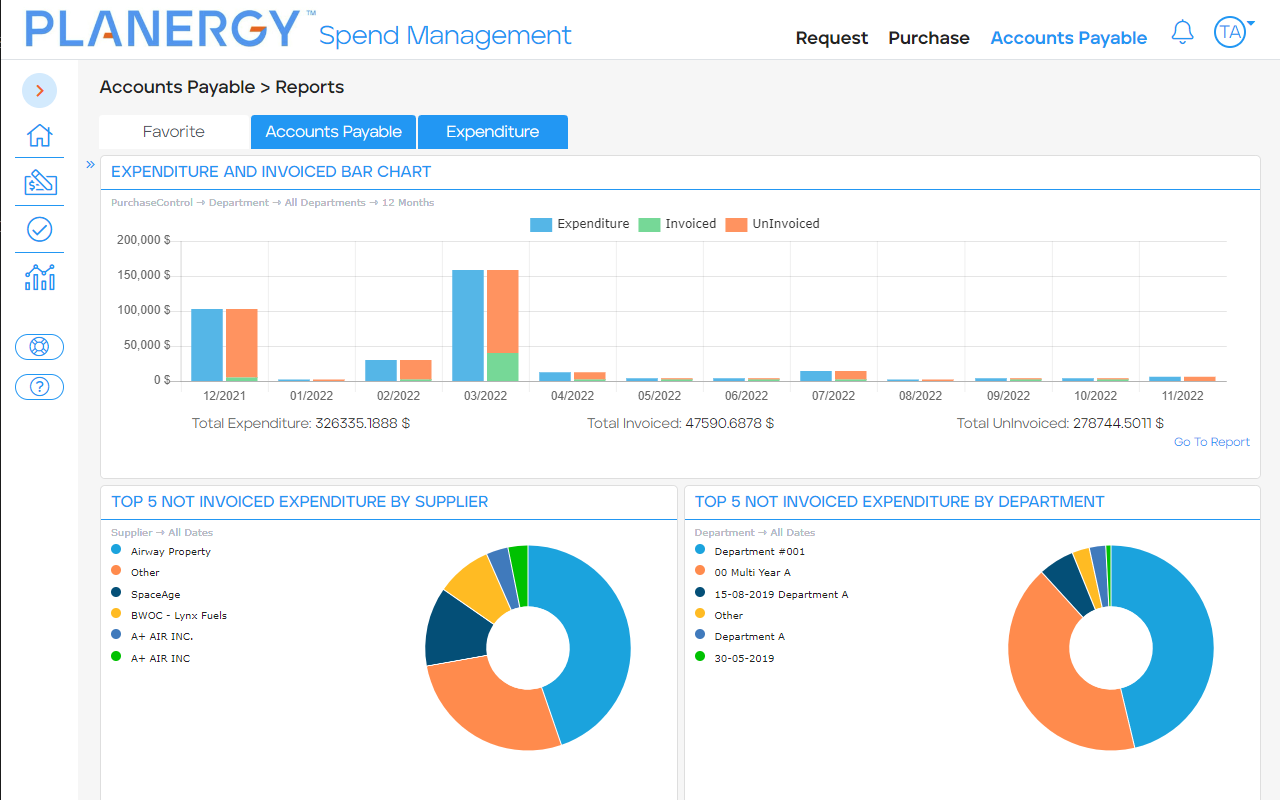Click Total Expenditure: 326335.1888 $ text
Image resolution: width=1280 pixels, height=800 pixels.
[x=301, y=423]
